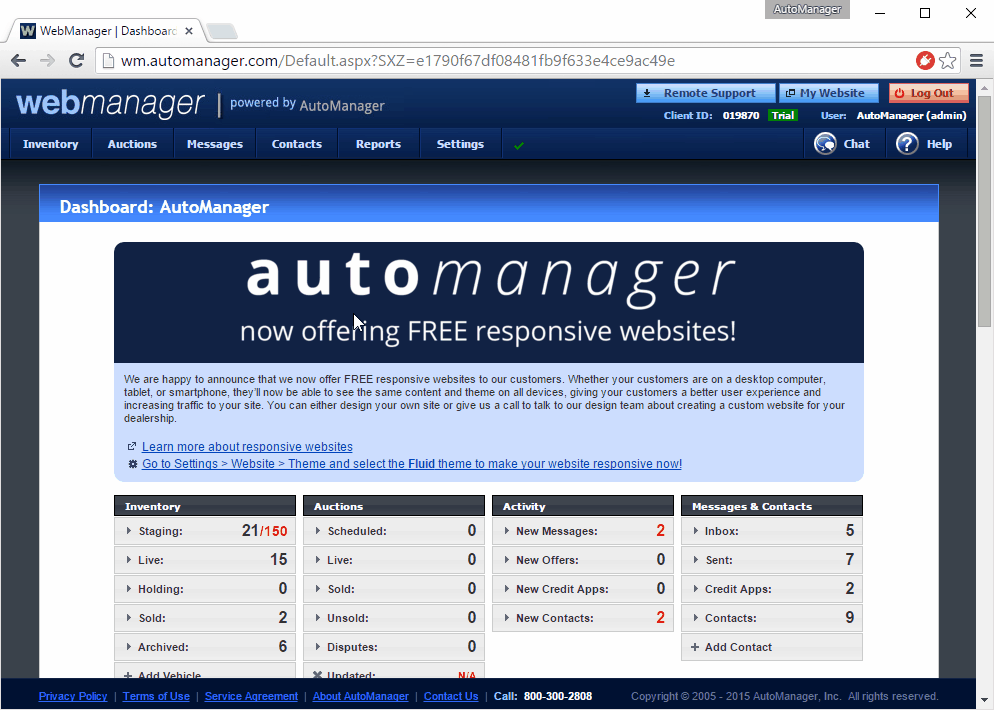Expand New Credit Apps row
Viewport: 994px width, 710px height.
(x=583, y=589)
